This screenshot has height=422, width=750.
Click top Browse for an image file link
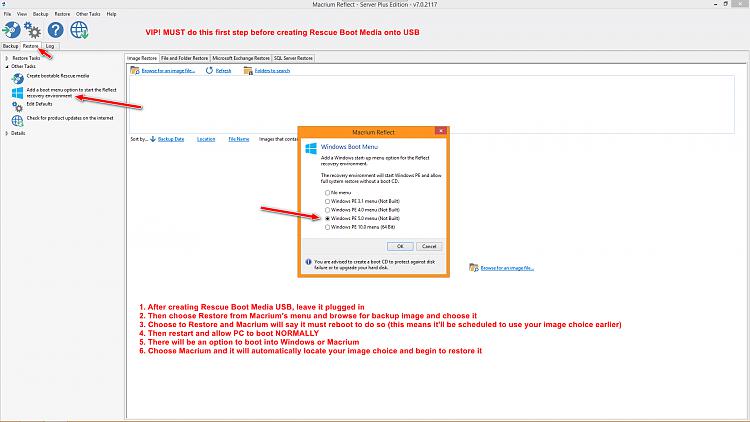[168, 71]
